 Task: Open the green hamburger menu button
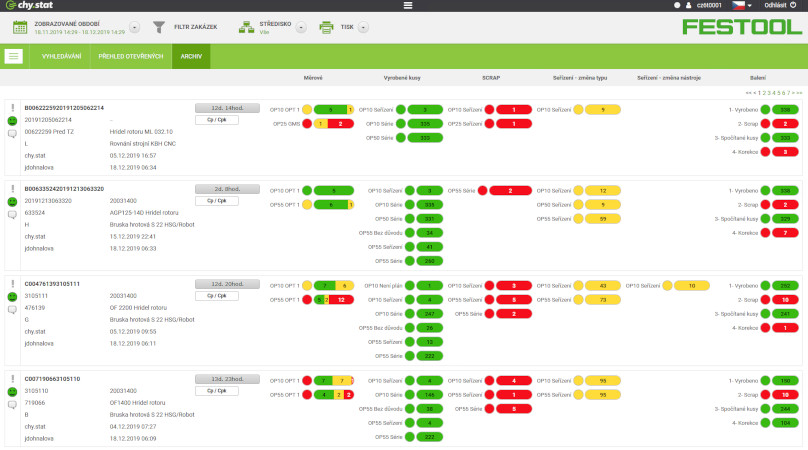pyautogui.click(x=14, y=56)
